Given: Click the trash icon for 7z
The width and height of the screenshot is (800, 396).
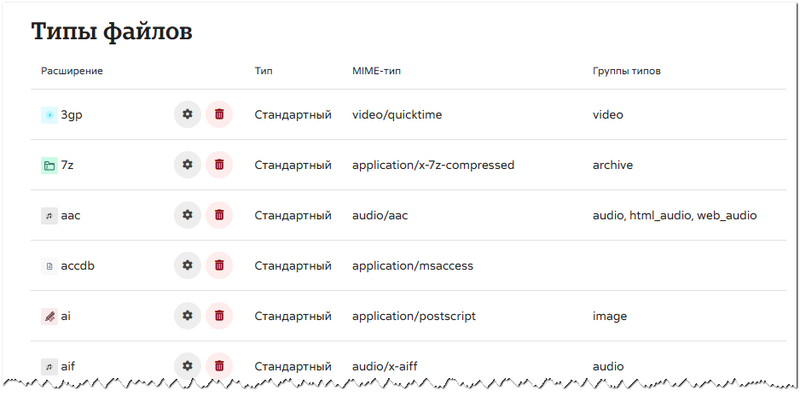Looking at the screenshot, I should [219, 165].
